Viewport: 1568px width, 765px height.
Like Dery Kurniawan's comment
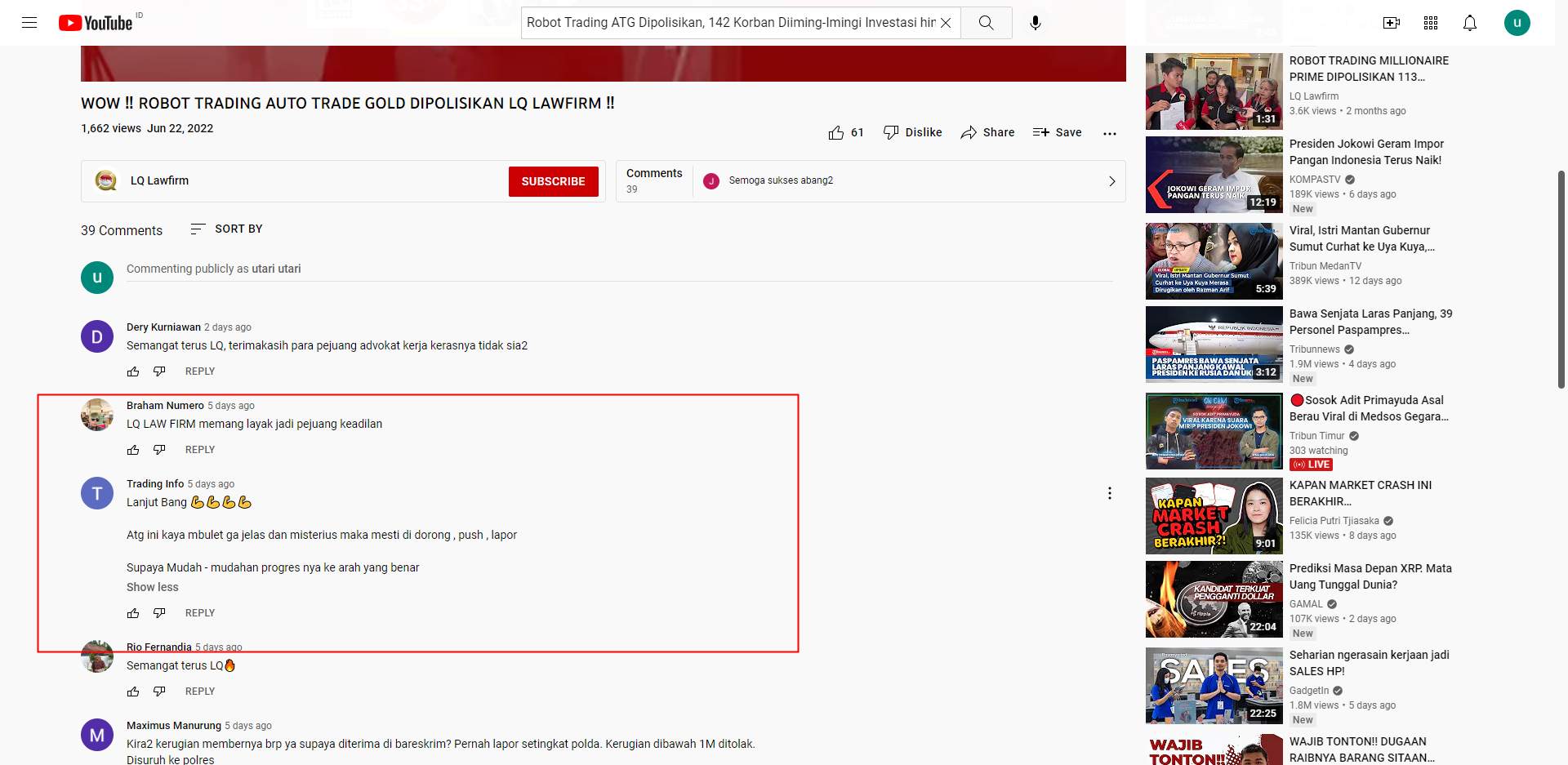(133, 371)
